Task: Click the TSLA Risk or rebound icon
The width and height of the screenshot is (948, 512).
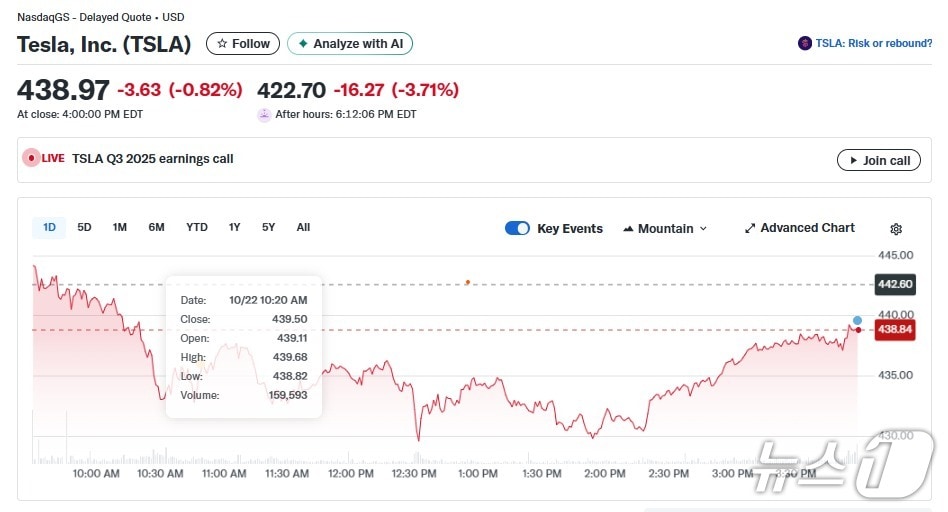Action: (805, 43)
